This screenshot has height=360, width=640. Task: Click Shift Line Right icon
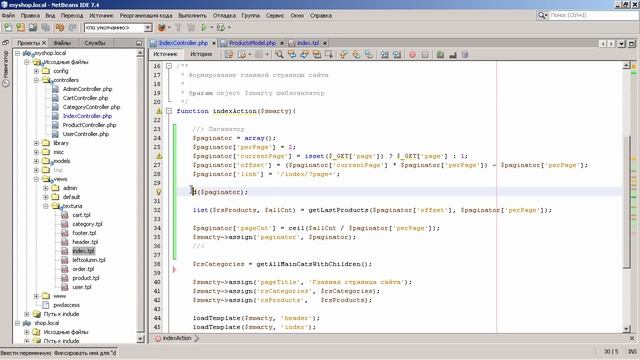(397, 55)
